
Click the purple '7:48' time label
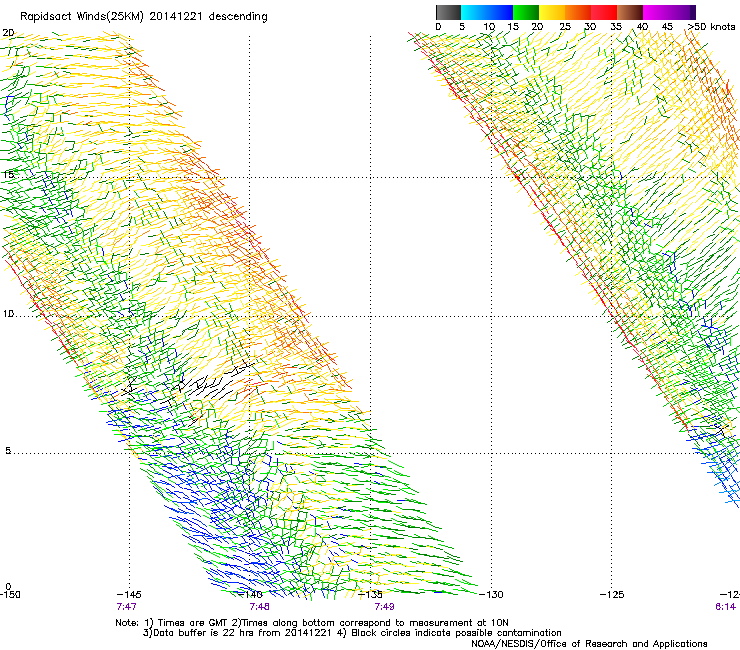coord(260,607)
